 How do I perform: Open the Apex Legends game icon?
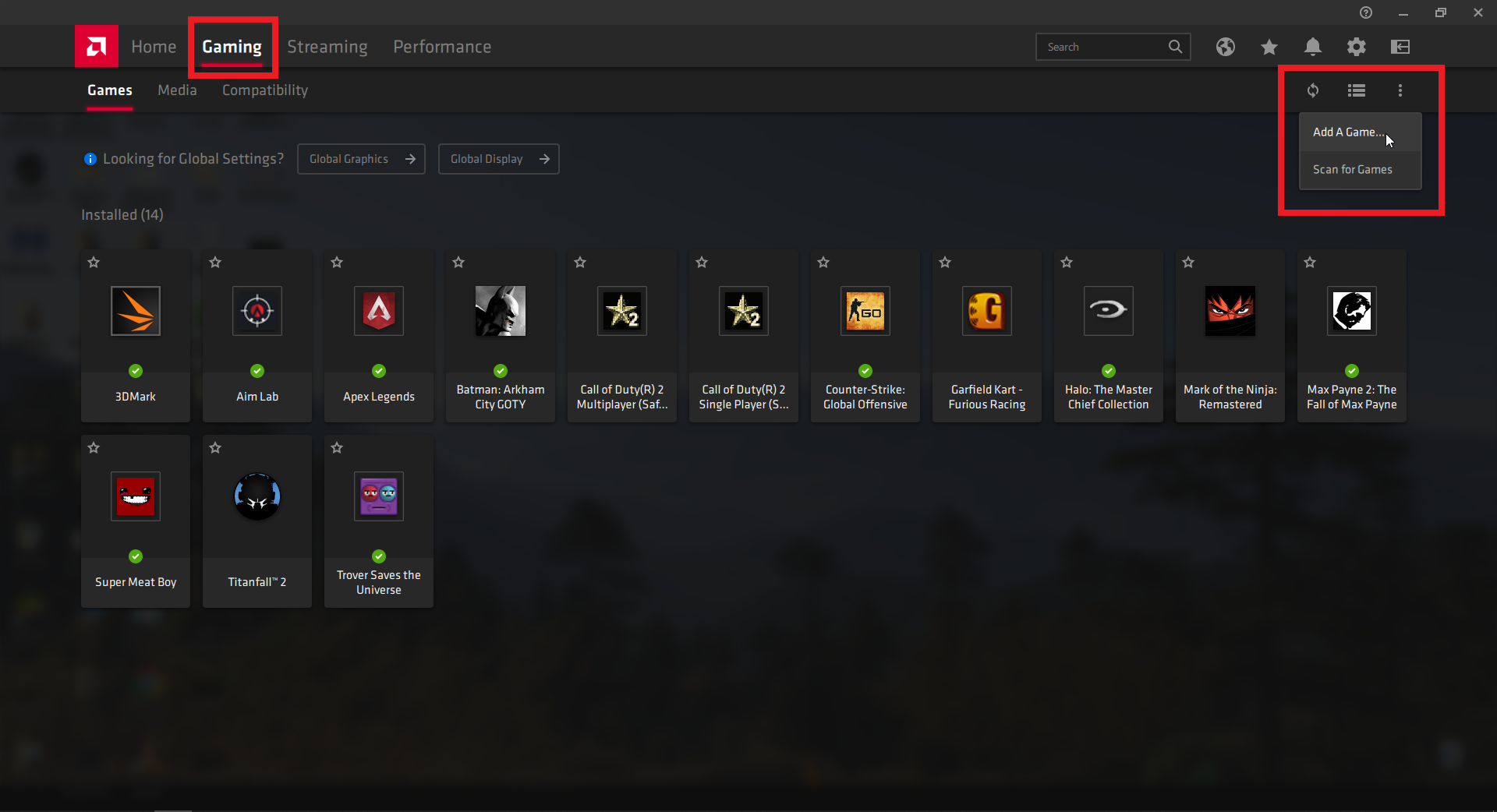click(x=379, y=311)
